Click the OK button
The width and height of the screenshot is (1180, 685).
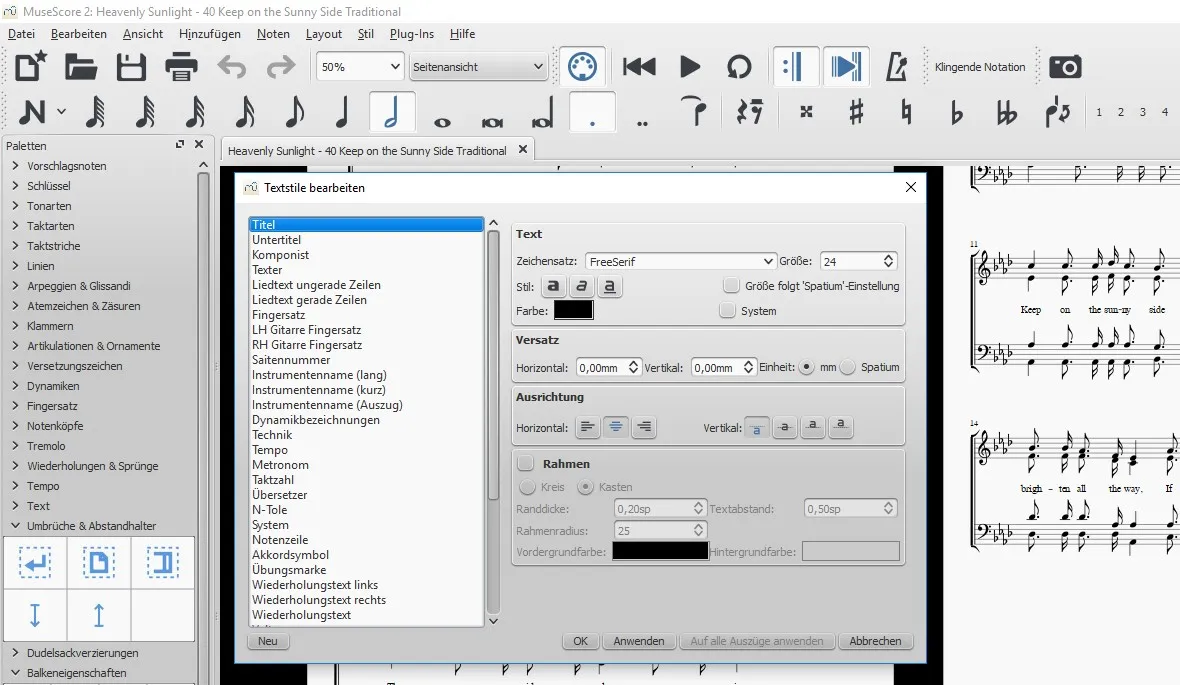(x=580, y=641)
